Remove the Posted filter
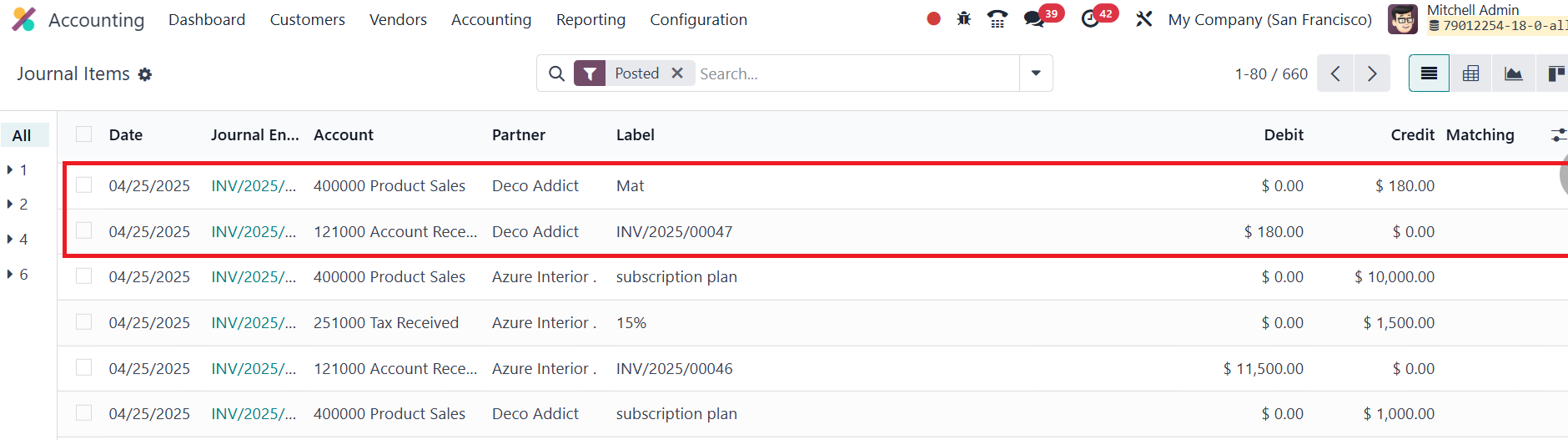The height and width of the screenshot is (440, 1568). click(677, 73)
